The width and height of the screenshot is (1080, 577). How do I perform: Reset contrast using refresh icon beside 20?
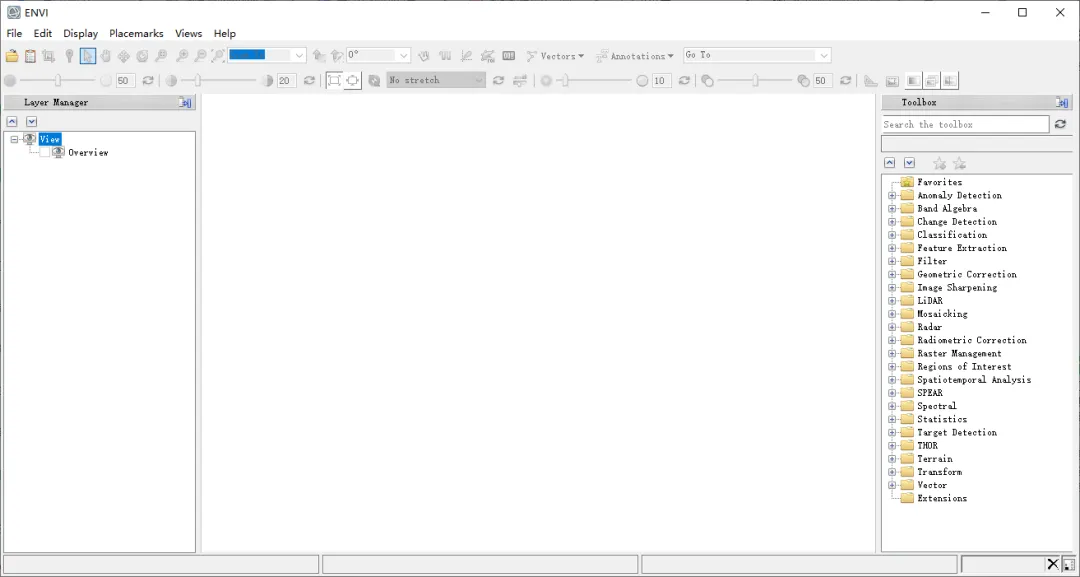pyautogui.click(x=309, y=81)
